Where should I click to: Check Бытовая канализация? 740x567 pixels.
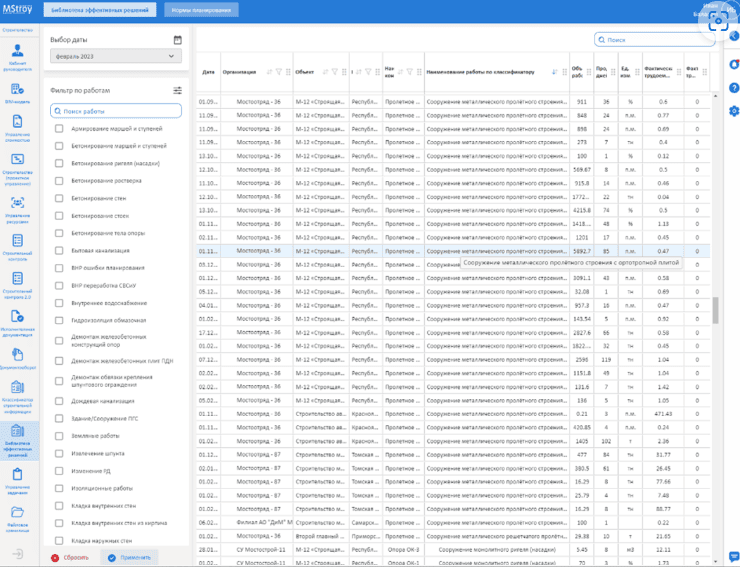(x=59, y=251)
